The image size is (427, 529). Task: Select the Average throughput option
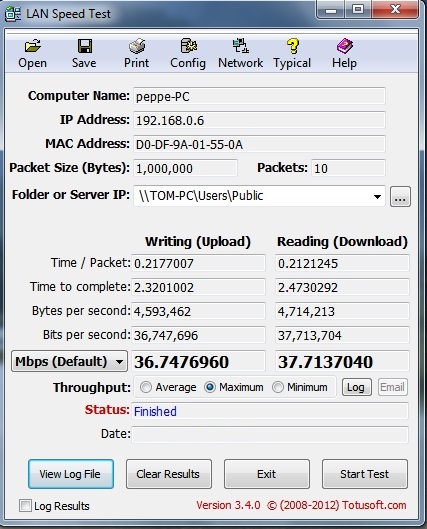pyautogui.click(x=146, y=387)
